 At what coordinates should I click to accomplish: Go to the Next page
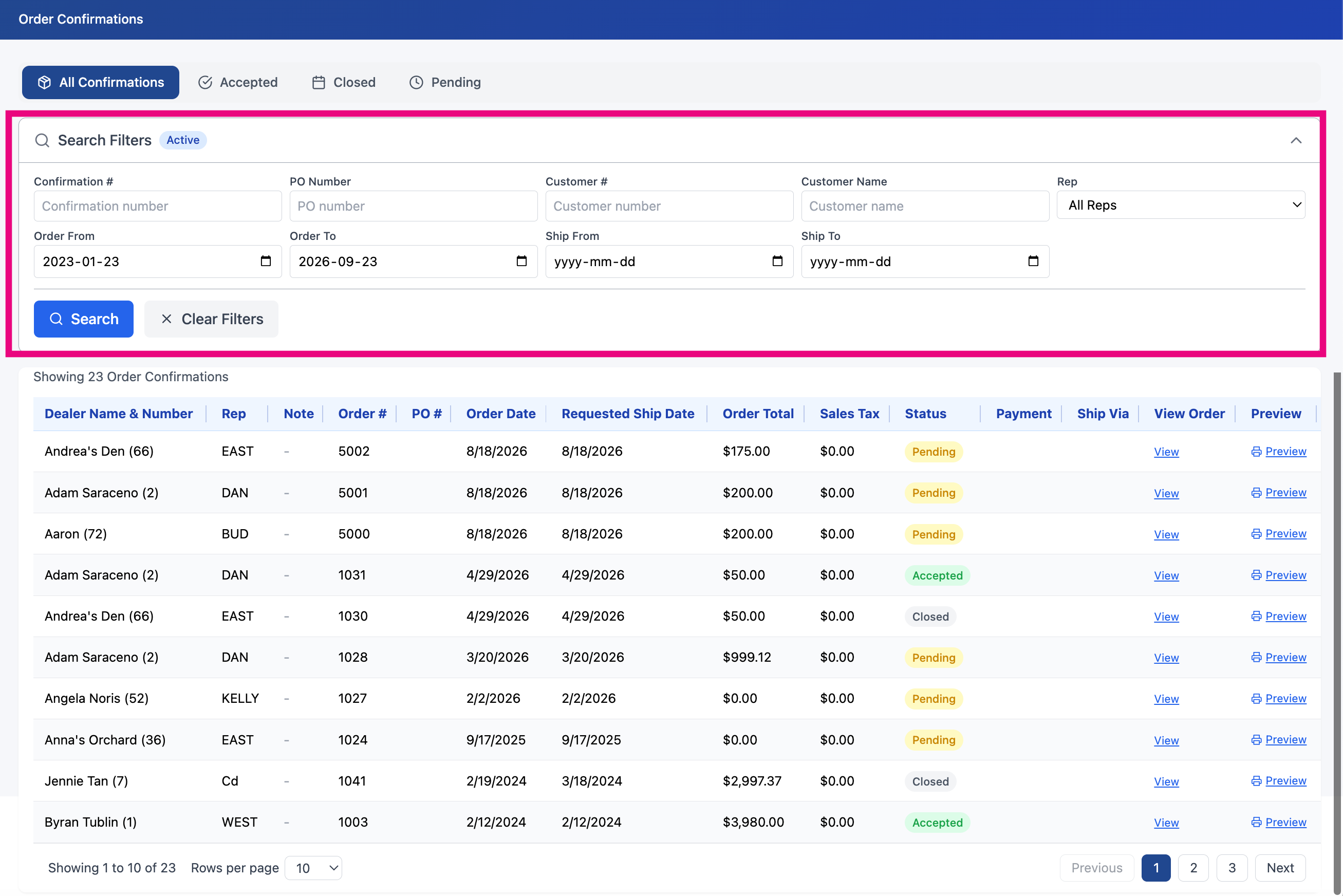pos(1280,868)
